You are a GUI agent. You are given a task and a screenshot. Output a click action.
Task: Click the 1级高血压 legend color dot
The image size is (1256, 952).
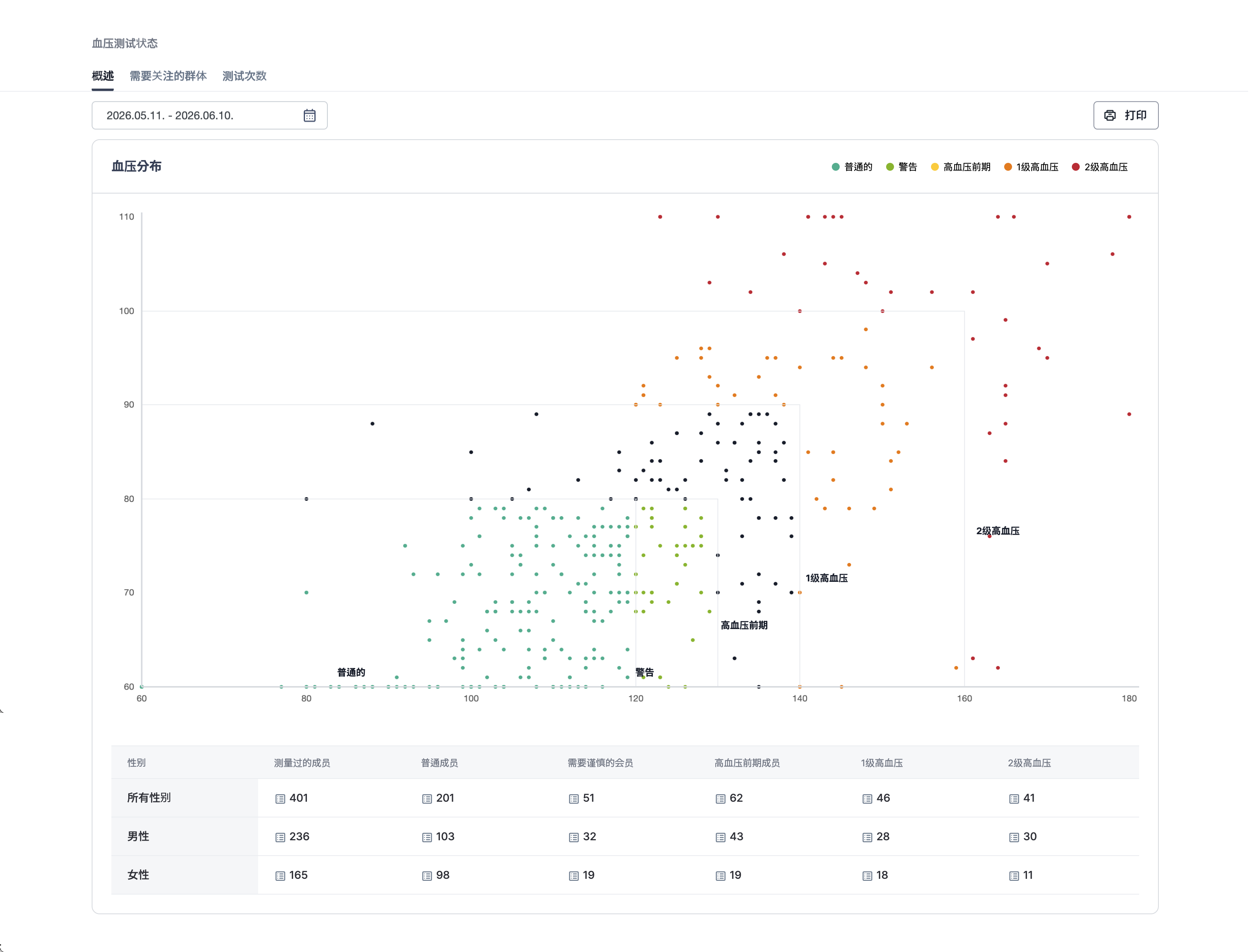click(x=1008, y=167)
